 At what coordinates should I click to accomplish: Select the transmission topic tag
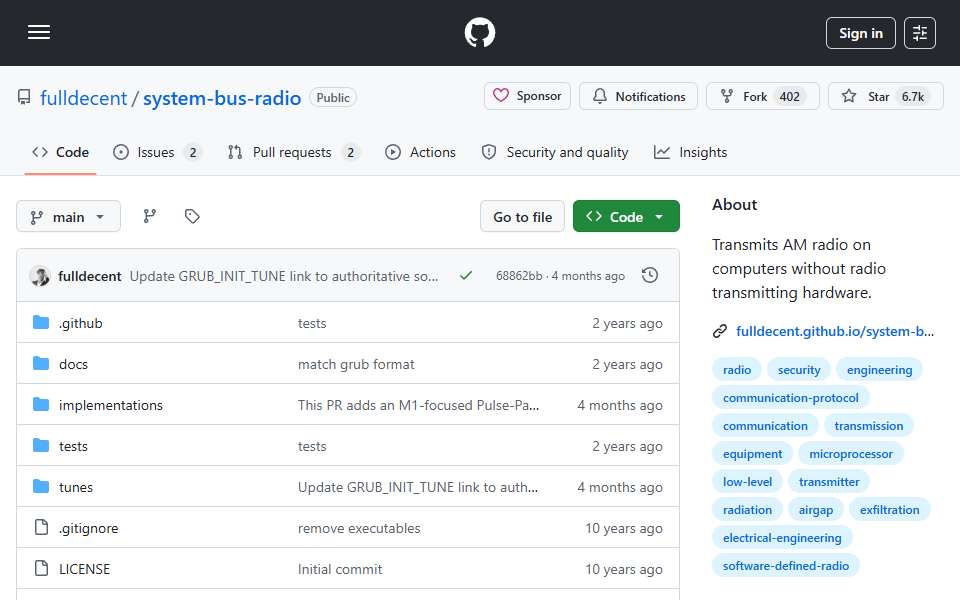868,426
